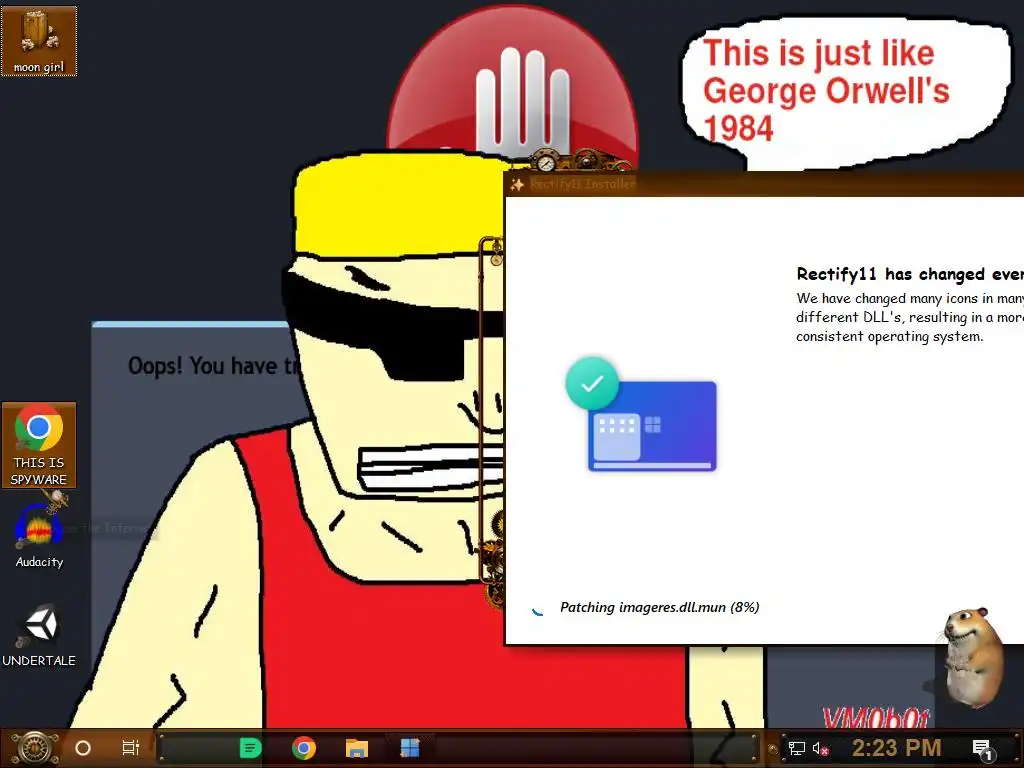
Task: Click the "Patching imageres.dll.mun (8%)" status text
Action: click(x=660, y=607)
